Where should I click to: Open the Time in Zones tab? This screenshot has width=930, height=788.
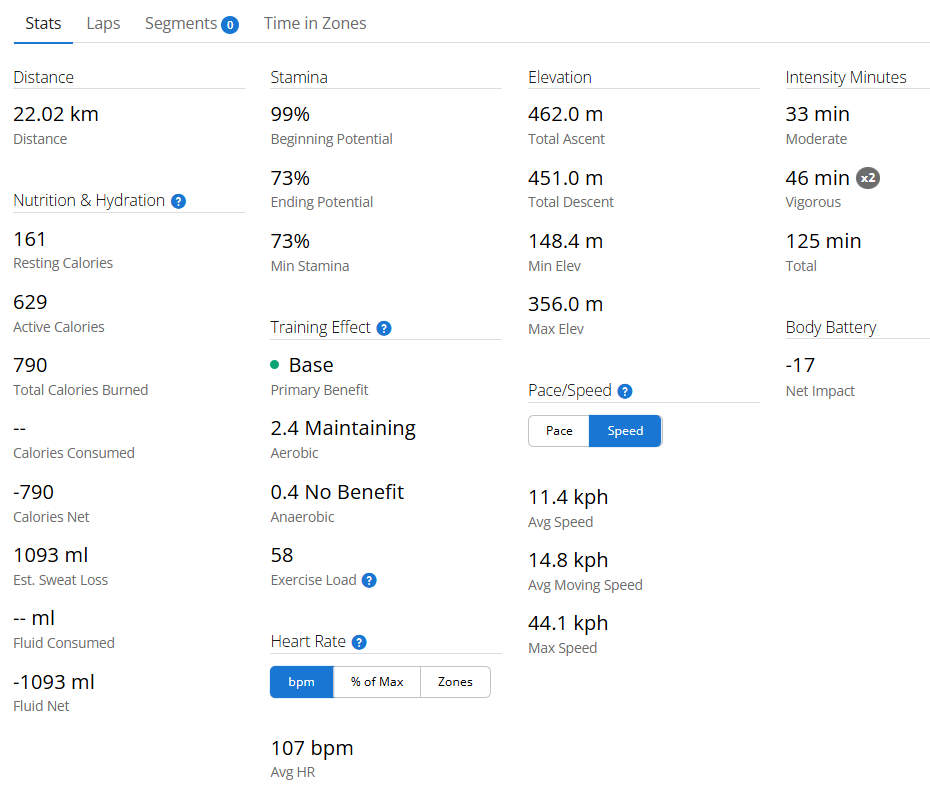coord(315,23)
